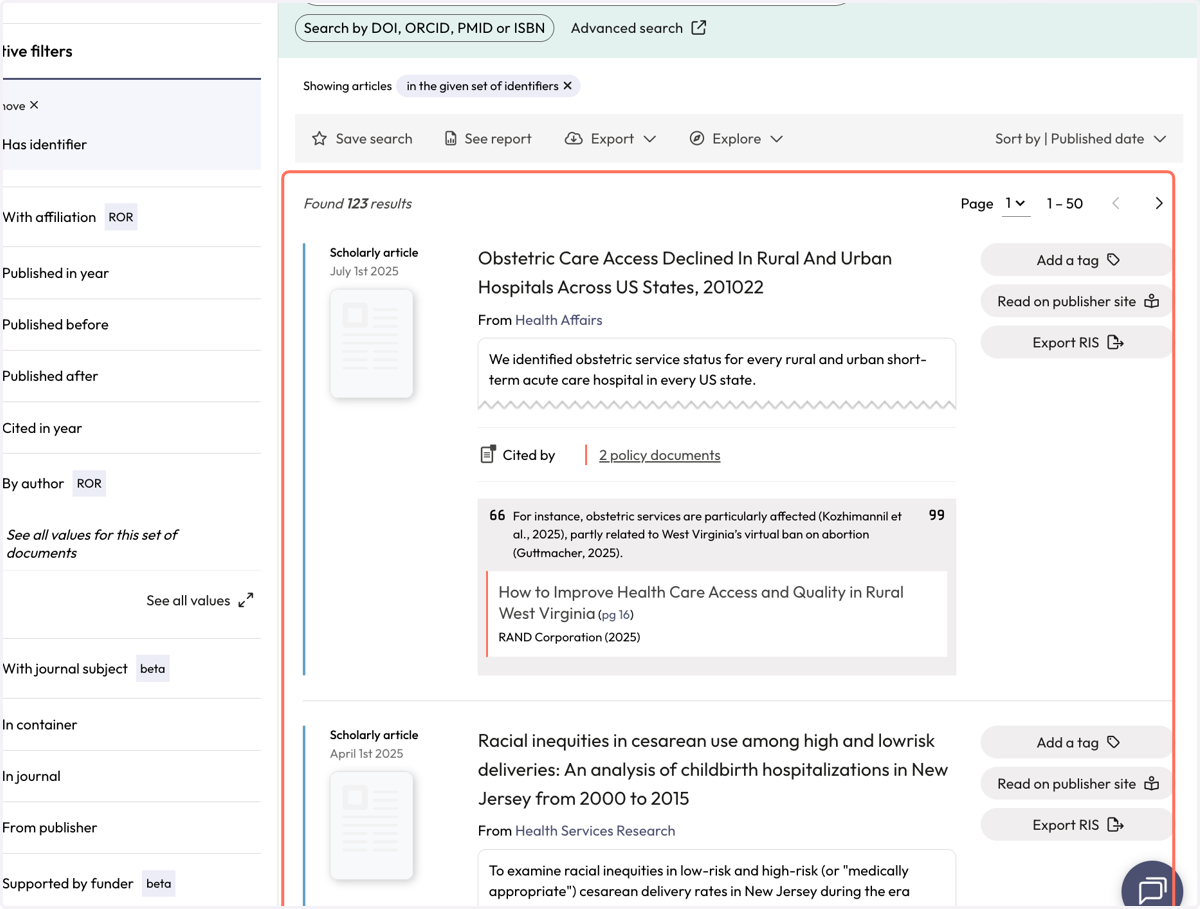Expand the Sort by Published date dropdown
The width and height of the screenshot is (1200, 909).
click(1080, 139)
